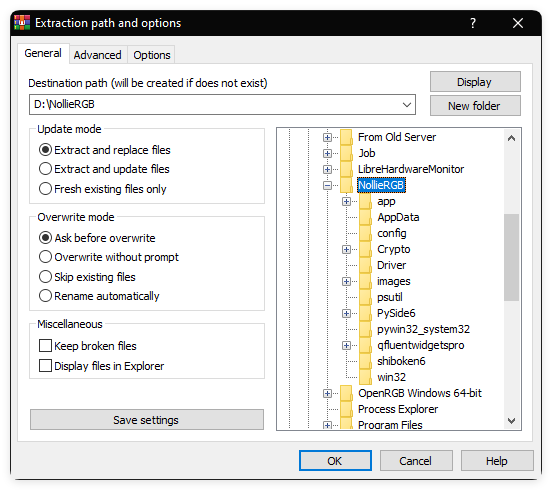Expand the Crypto subfolder node
This screenshot has height=490, width=552.
point(346,250)
